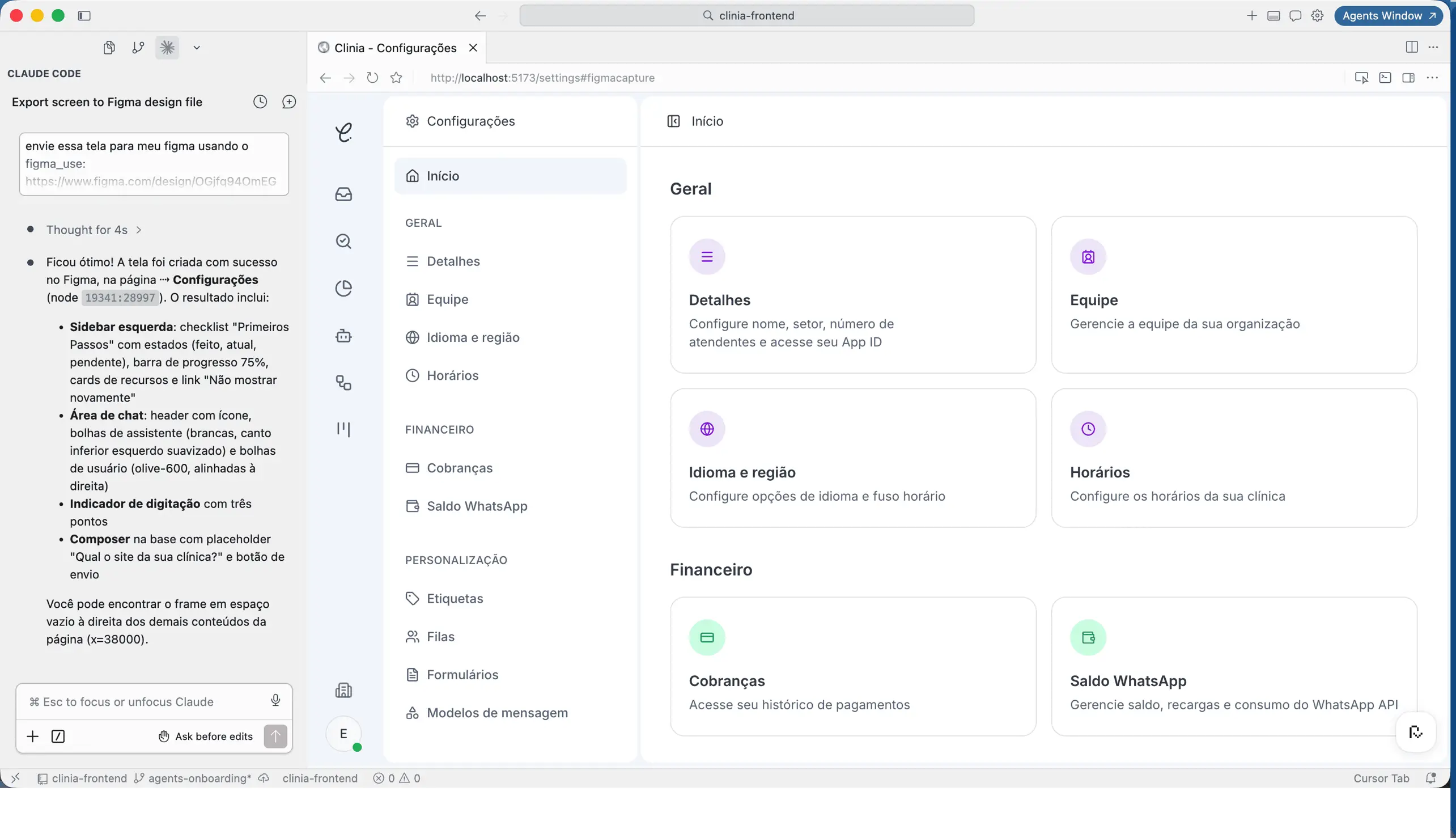
Task: Open the split editor layout icon
Action: (x=1412, y=47)
